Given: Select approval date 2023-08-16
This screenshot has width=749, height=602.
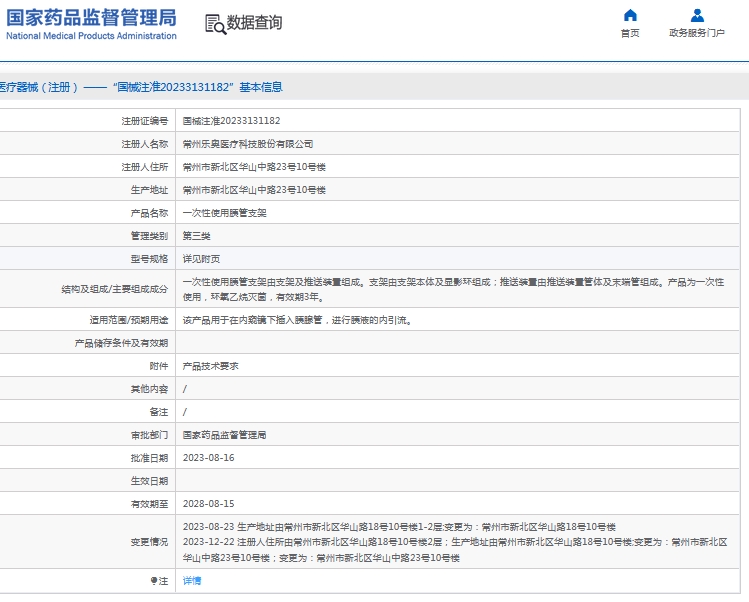Looking at the screenshot, I should coord(209,458).
